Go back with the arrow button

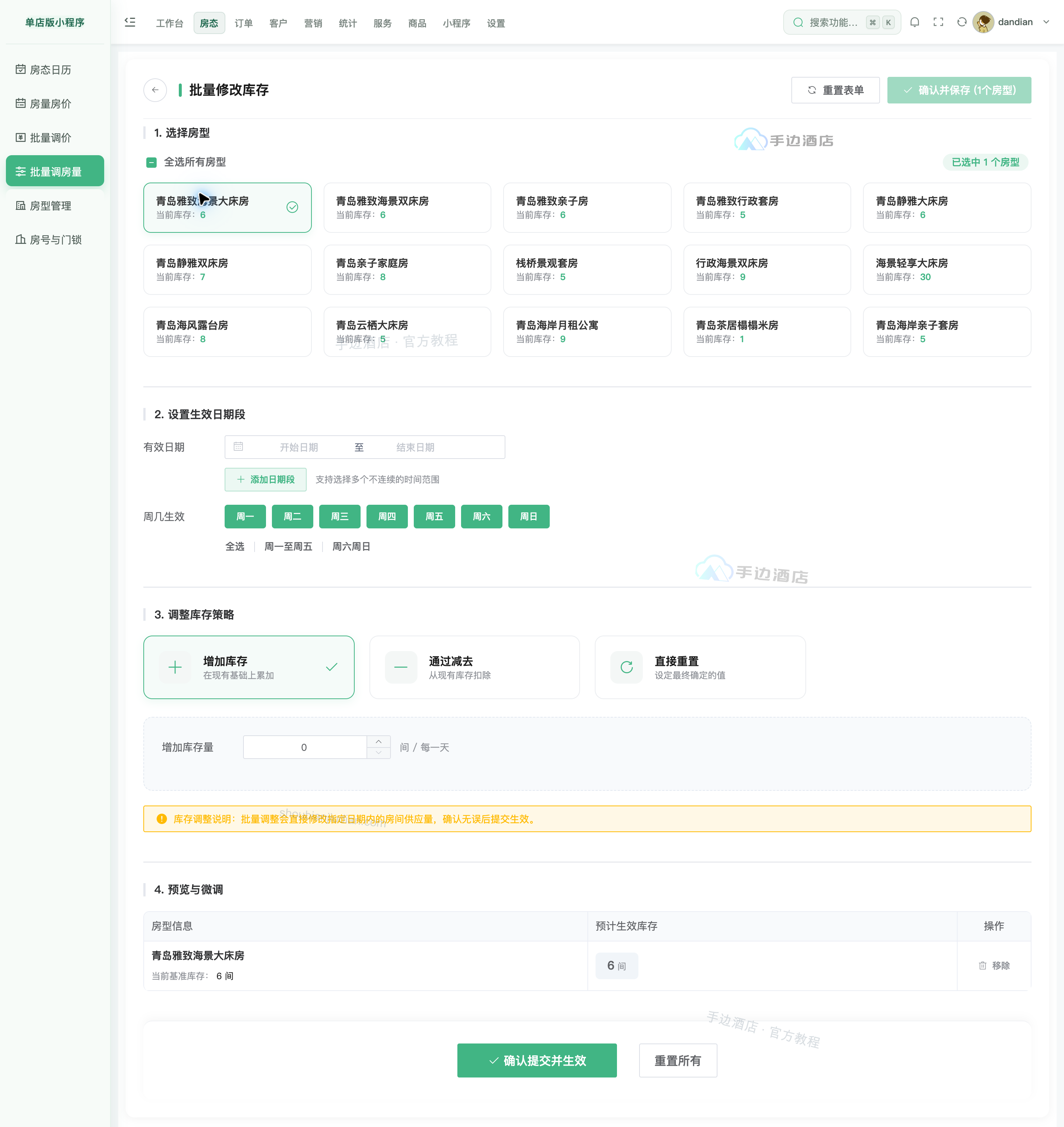point(155,90)
